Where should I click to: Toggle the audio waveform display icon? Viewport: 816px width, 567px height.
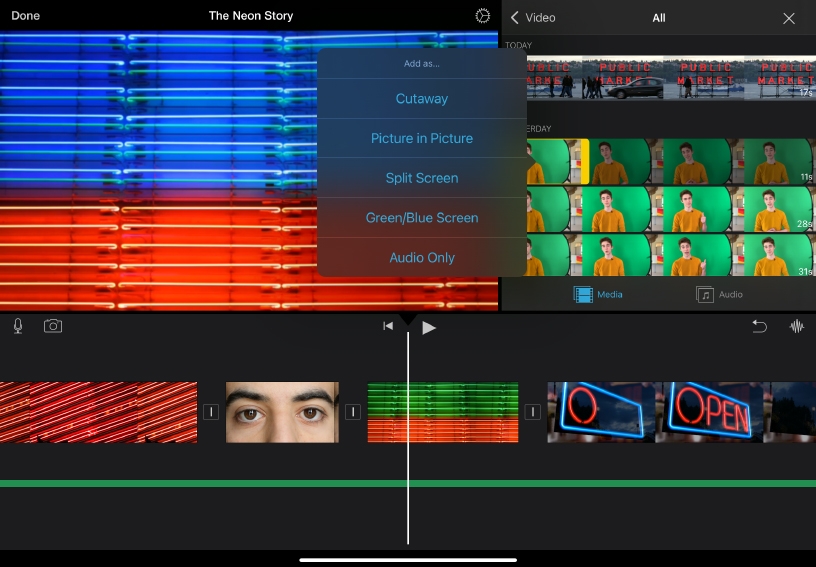pos(797,326)
